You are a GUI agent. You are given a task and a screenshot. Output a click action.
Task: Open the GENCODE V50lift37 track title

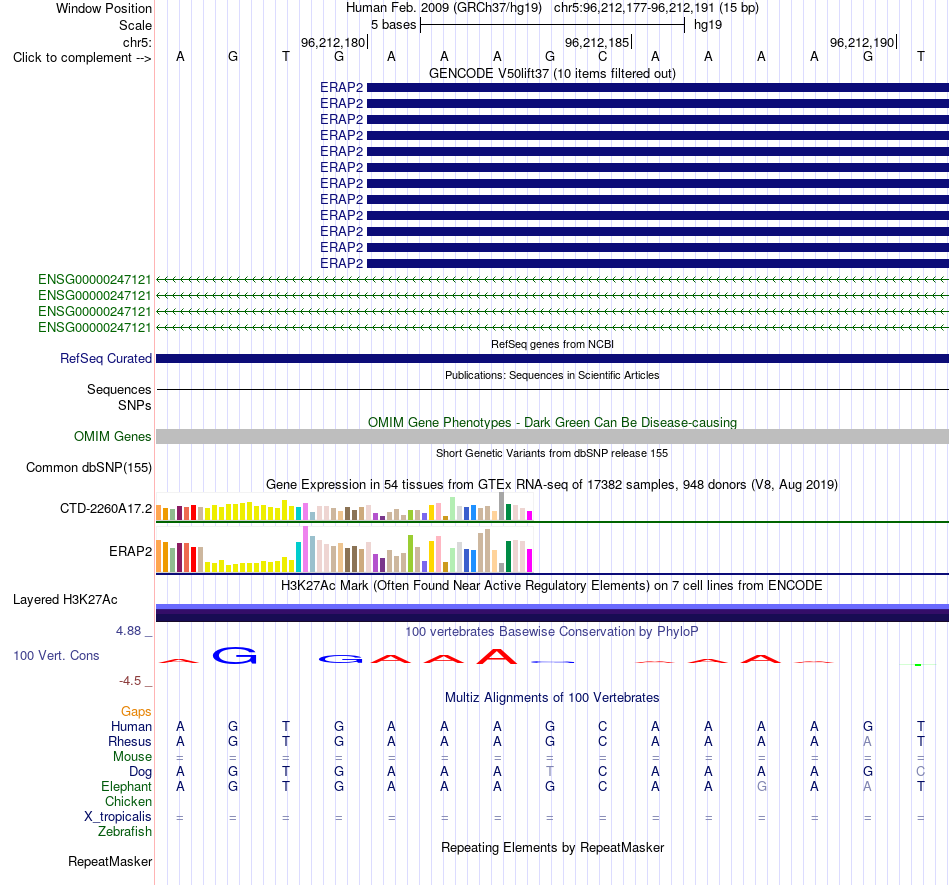(x=552, y=73)
